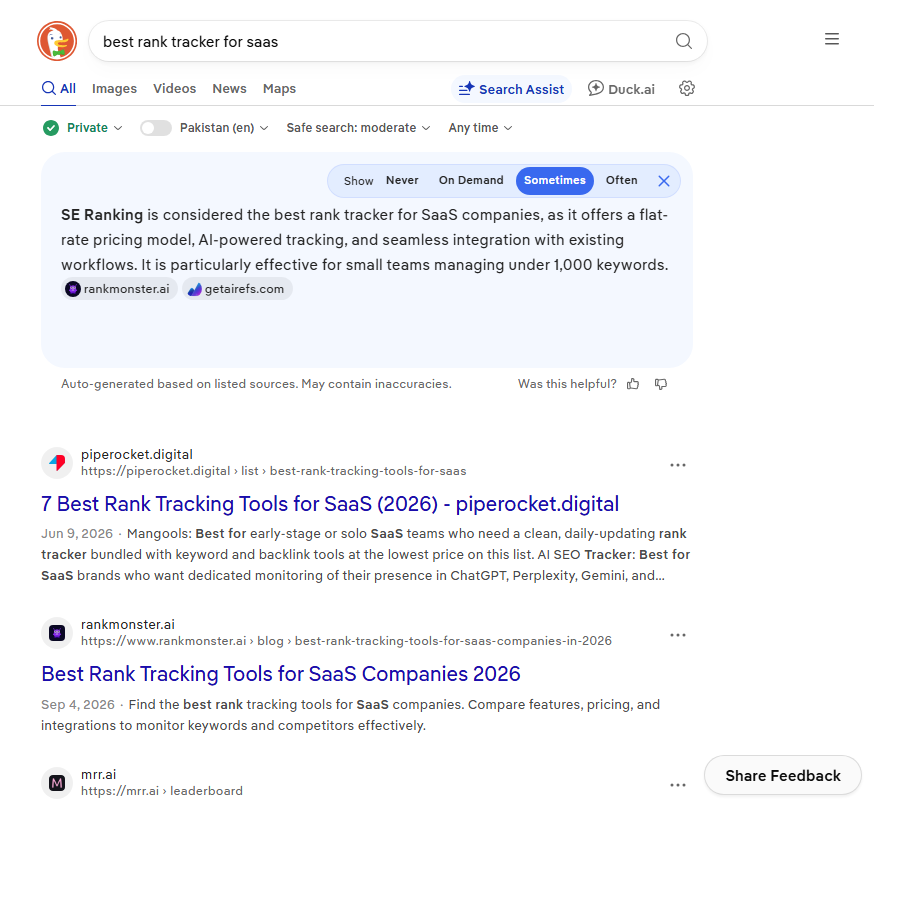Click the 'Was this helpful?' text

[567, 384]
